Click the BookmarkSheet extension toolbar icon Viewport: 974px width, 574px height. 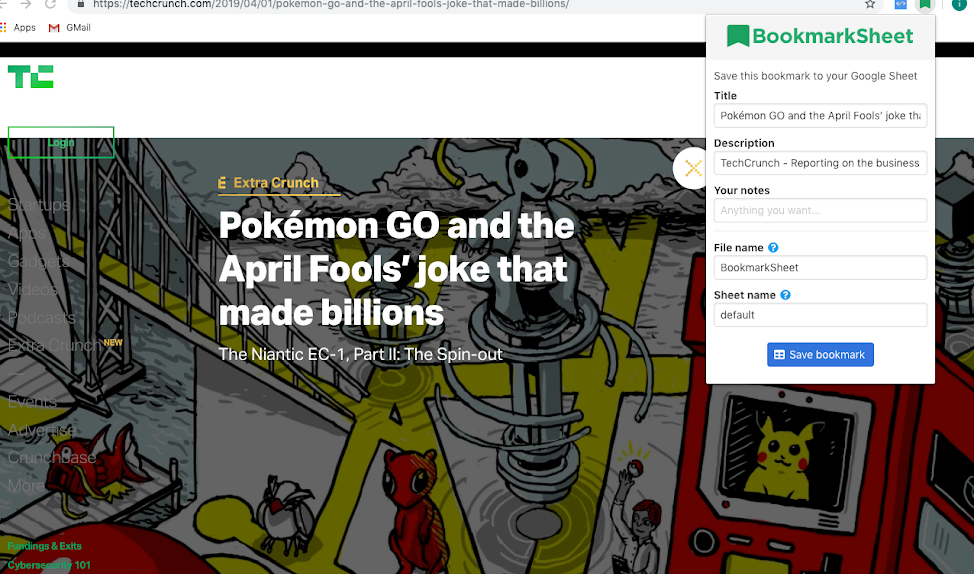(925, 4)
